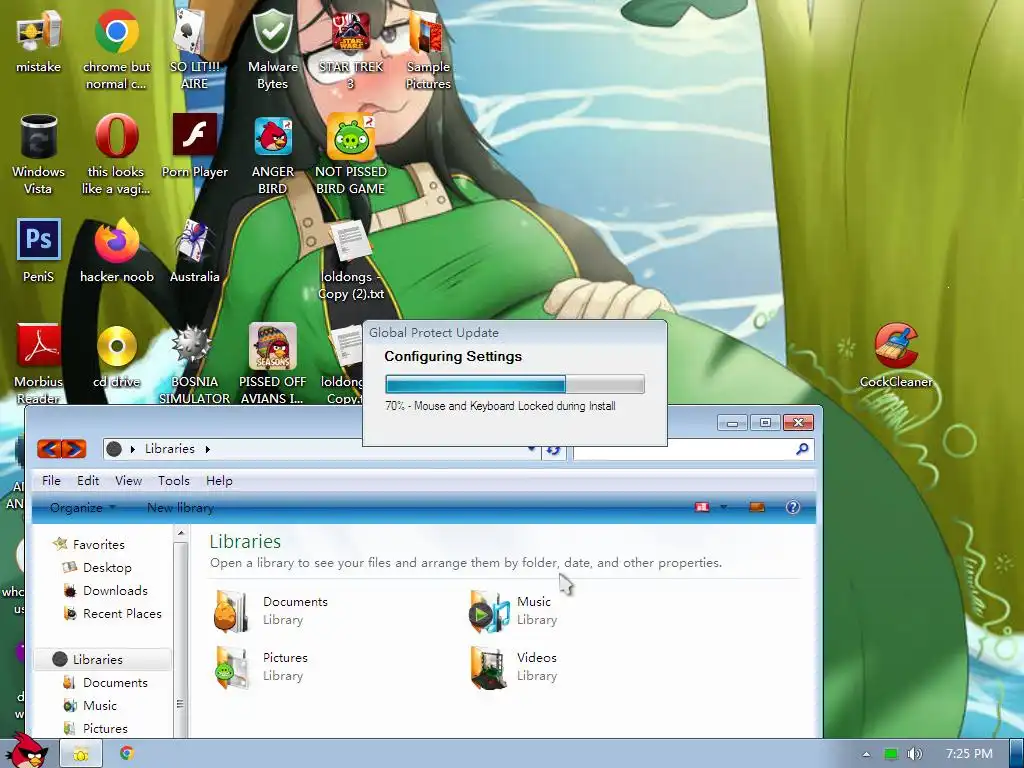Open the Pictures library in main pane
This screenshot has width=1024, height=768.
[261, 667]
